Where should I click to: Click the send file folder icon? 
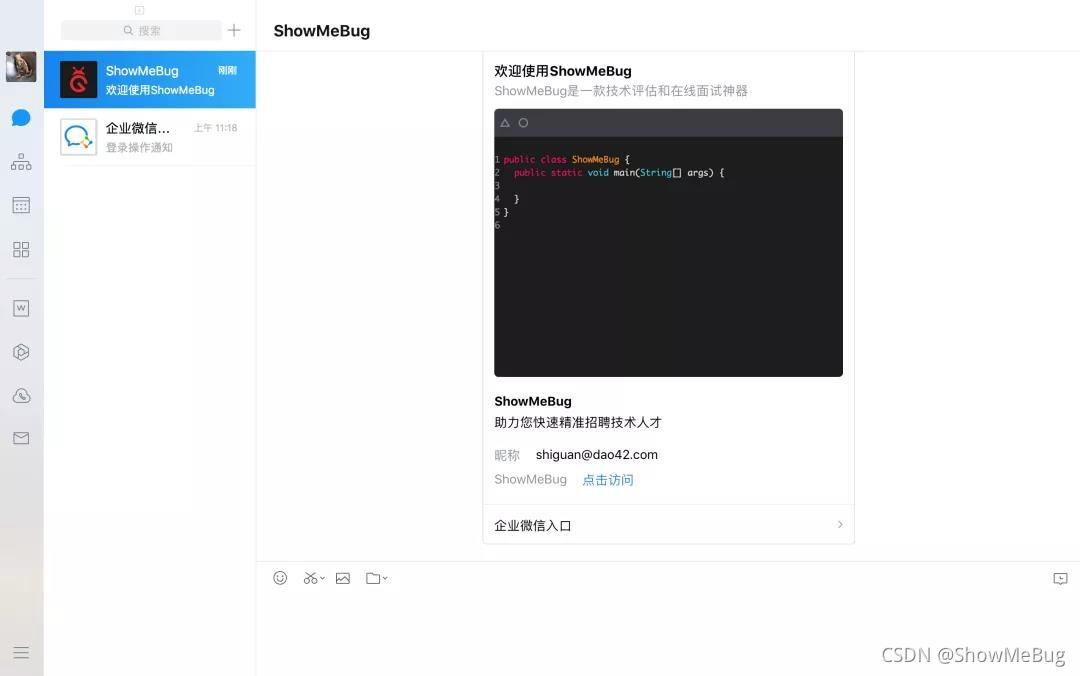coord(373,578)
